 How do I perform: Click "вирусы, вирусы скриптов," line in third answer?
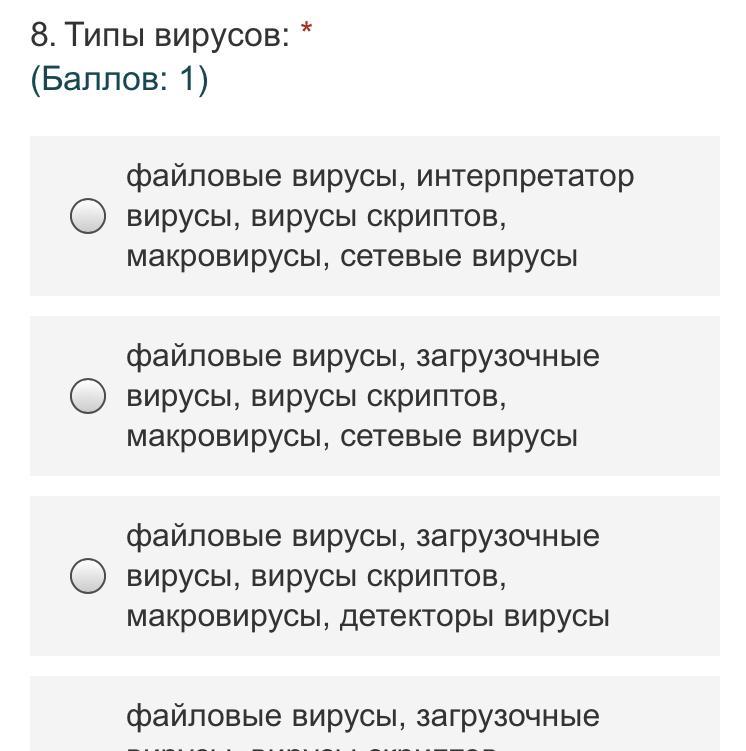tap(316, 576)
